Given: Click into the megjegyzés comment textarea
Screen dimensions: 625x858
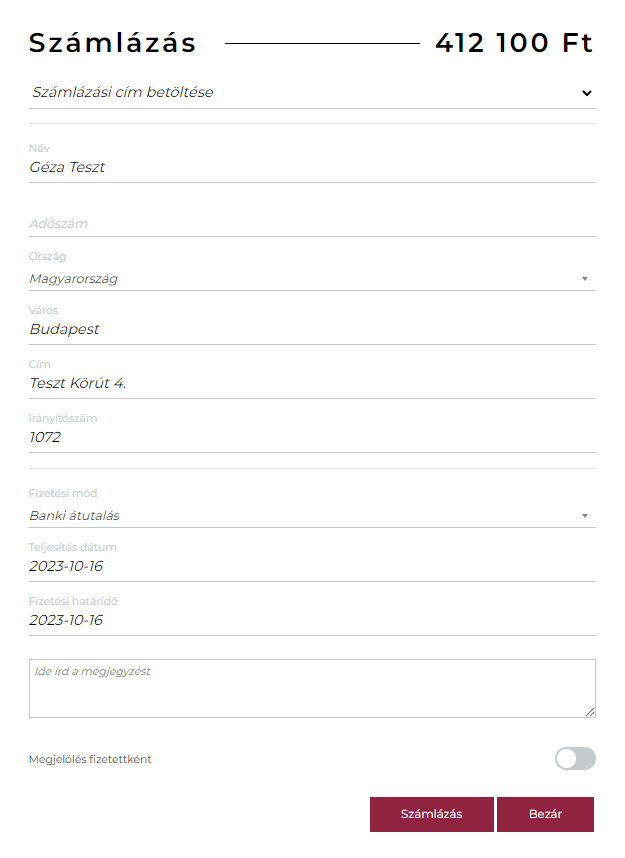Looking at the screenshot, I should tap(310, 688).
